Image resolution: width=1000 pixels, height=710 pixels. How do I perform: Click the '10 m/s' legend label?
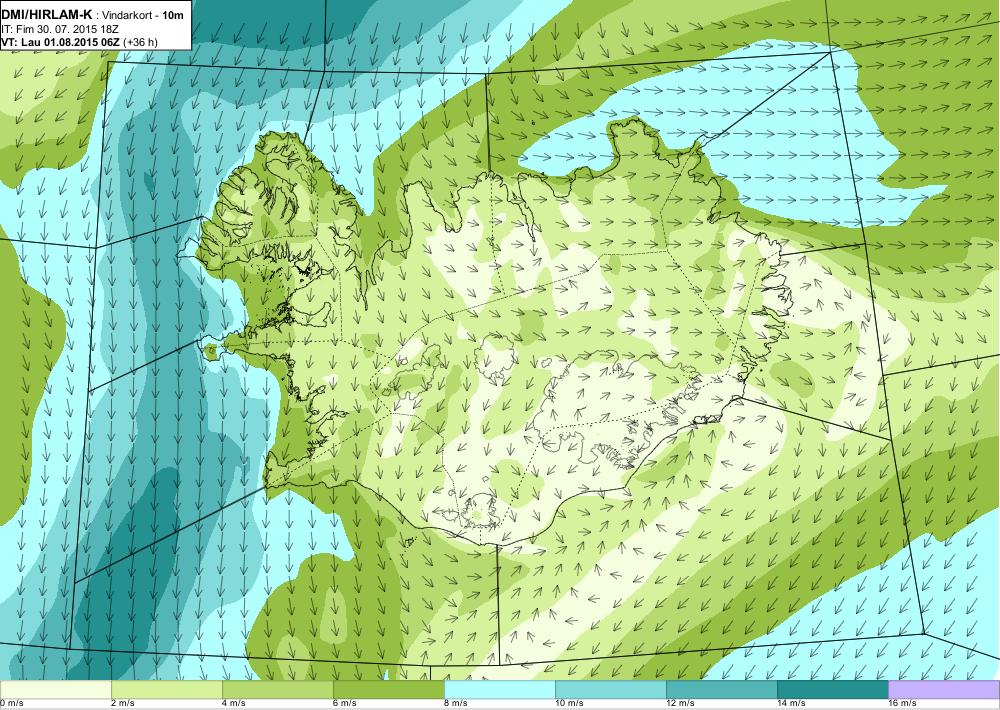(569, 704)
